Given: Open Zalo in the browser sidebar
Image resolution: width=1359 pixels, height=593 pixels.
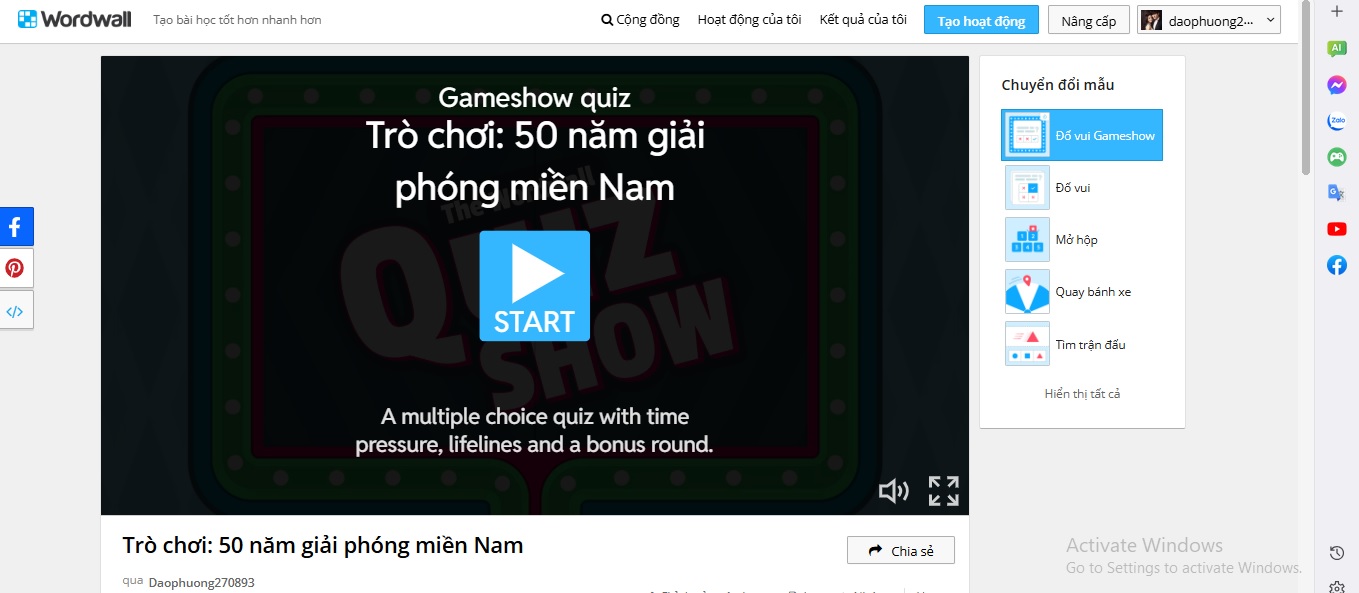Looking at the screenshot, I should (1337, 121).
